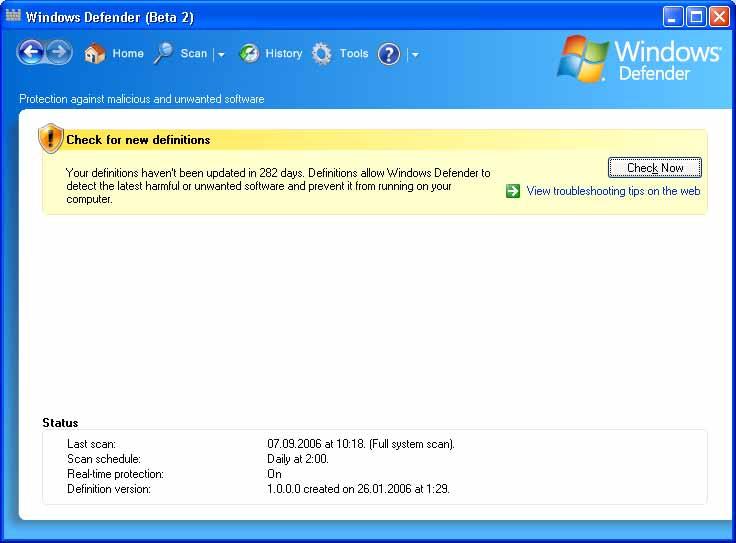
Task: Click the Definition version label
Action: pos(109,489)
